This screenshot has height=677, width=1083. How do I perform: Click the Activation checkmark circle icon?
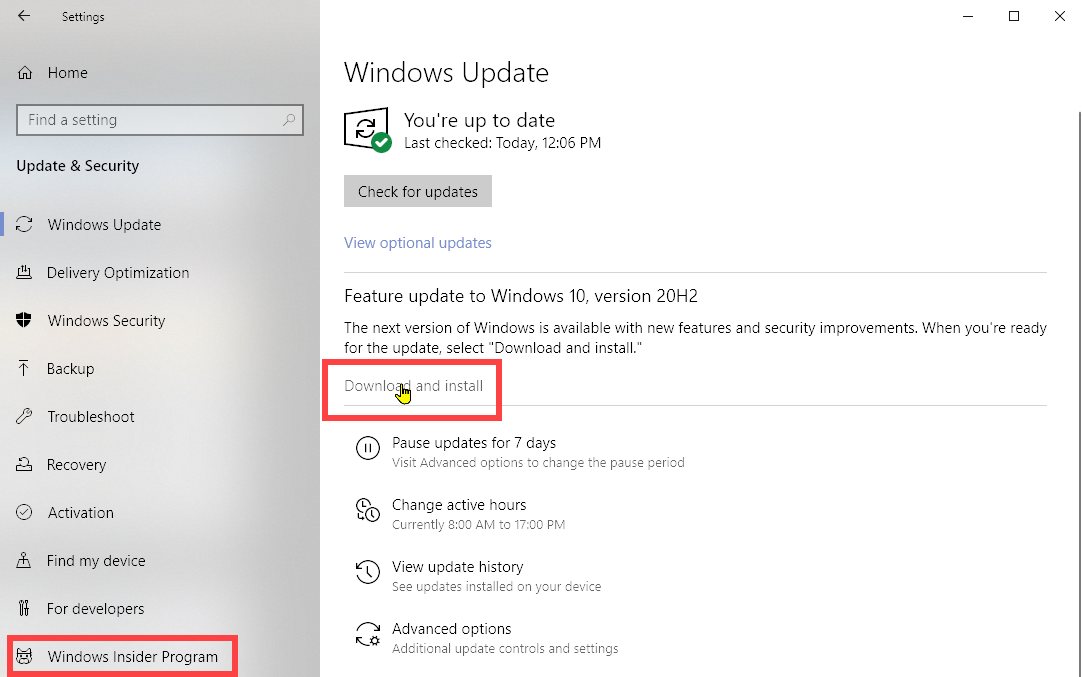click(x=24, y=512)
